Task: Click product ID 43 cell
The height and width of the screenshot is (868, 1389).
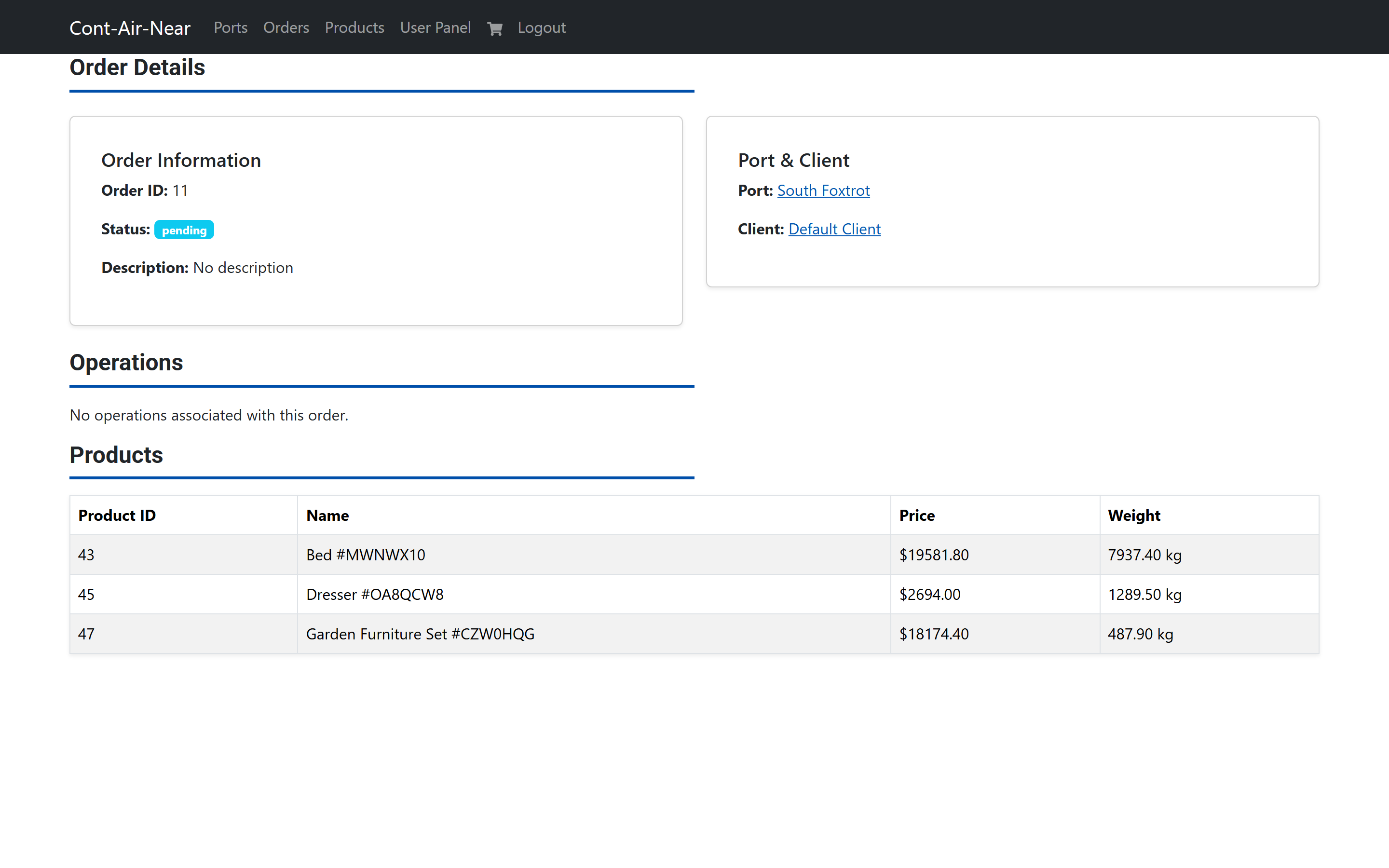Action: pos(184,555)
